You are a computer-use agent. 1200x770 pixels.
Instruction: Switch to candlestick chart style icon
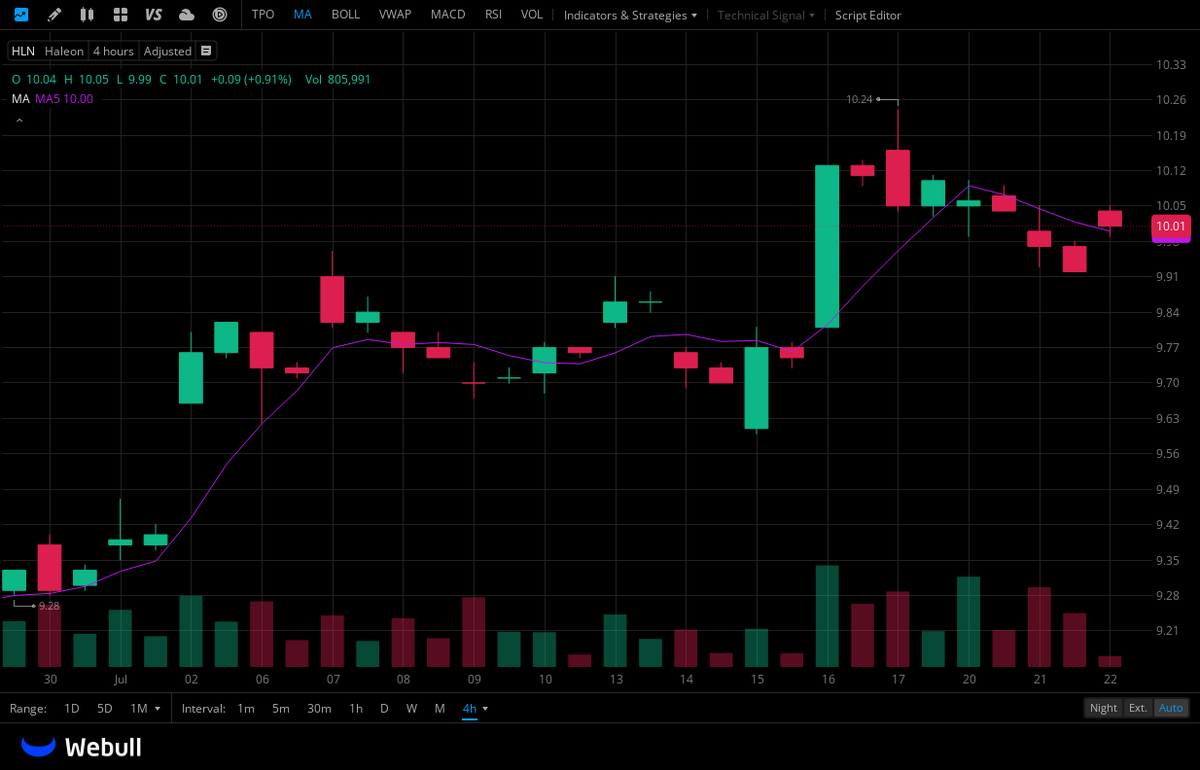[87, 15]
